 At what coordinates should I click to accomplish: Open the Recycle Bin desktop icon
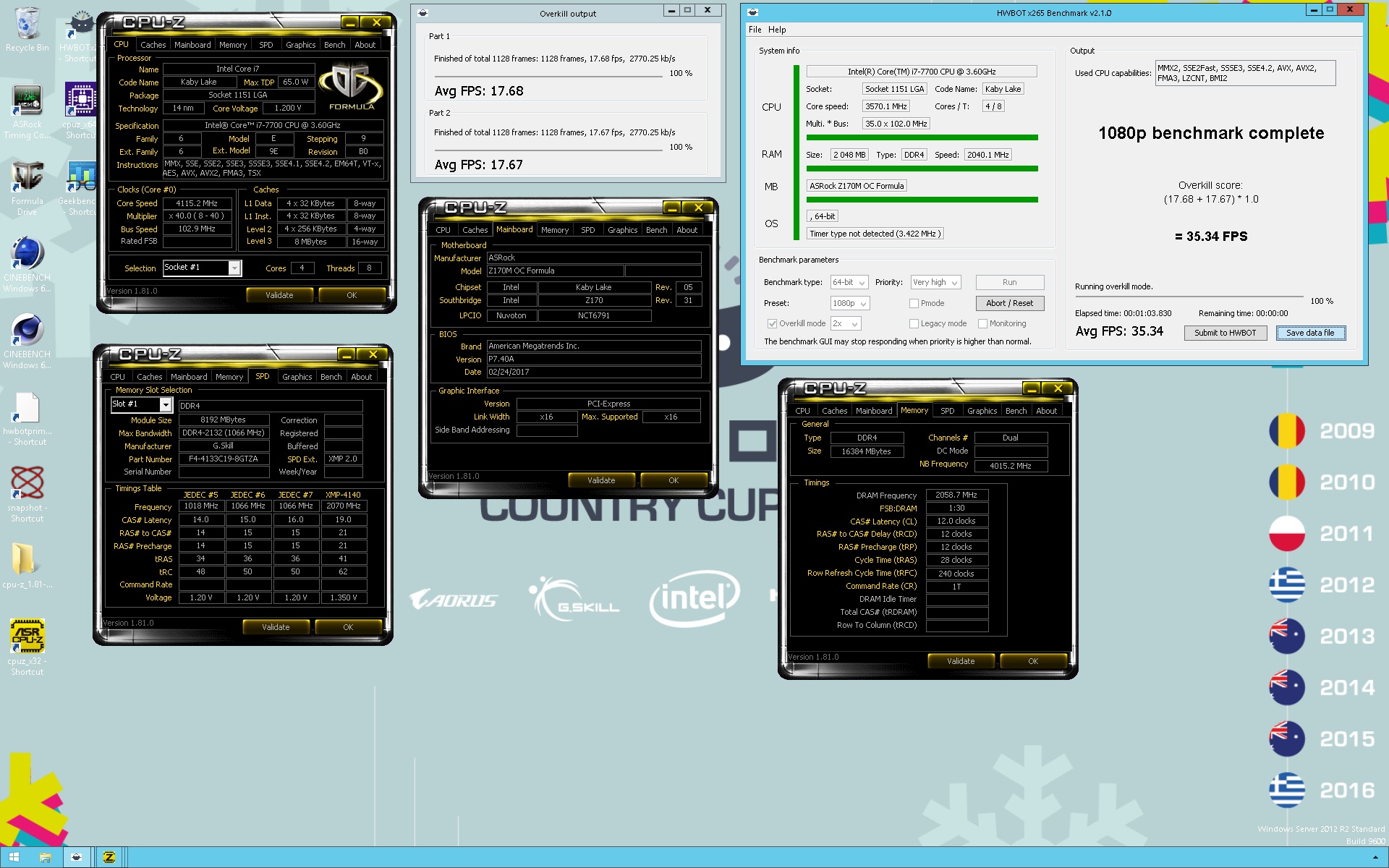[27, 29]
